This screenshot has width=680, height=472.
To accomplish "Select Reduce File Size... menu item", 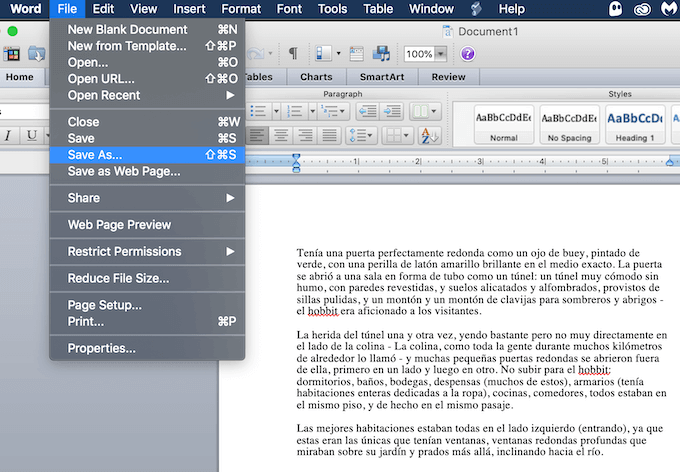I will [x=118, y=278].
